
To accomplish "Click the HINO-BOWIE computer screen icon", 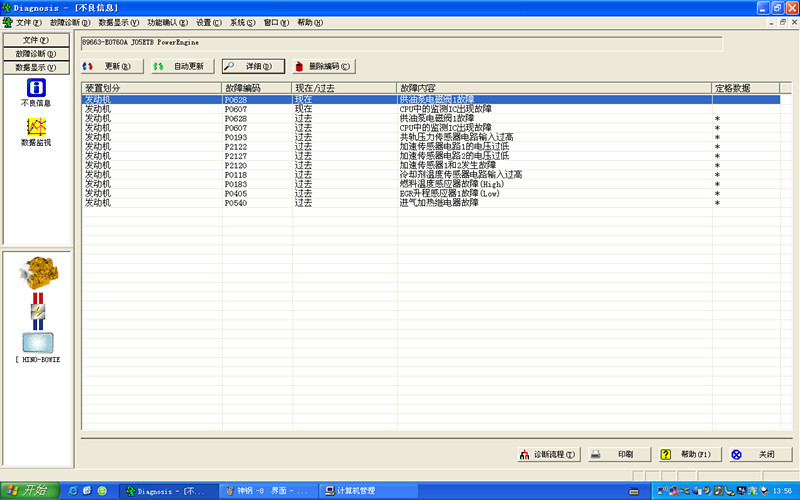I will tap(38, 343).
